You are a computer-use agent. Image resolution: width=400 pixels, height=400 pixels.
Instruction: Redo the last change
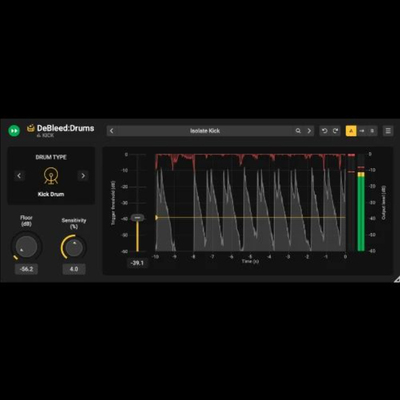tap(335, 131)
